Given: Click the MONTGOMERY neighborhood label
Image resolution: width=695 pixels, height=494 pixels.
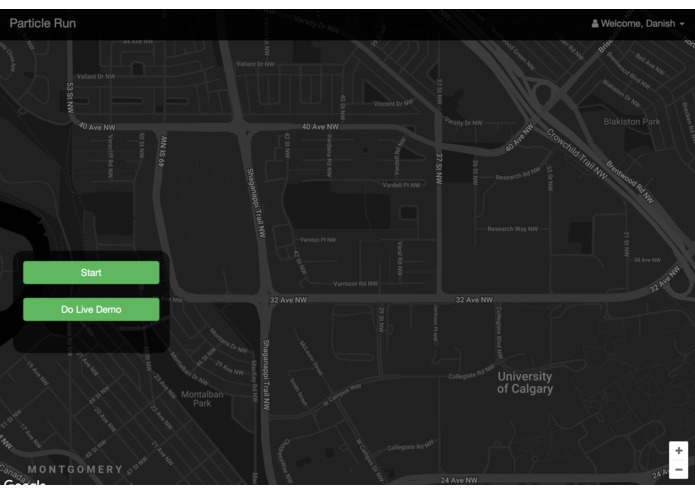Looking at the screenshot, I should click(x=75, y=469).
